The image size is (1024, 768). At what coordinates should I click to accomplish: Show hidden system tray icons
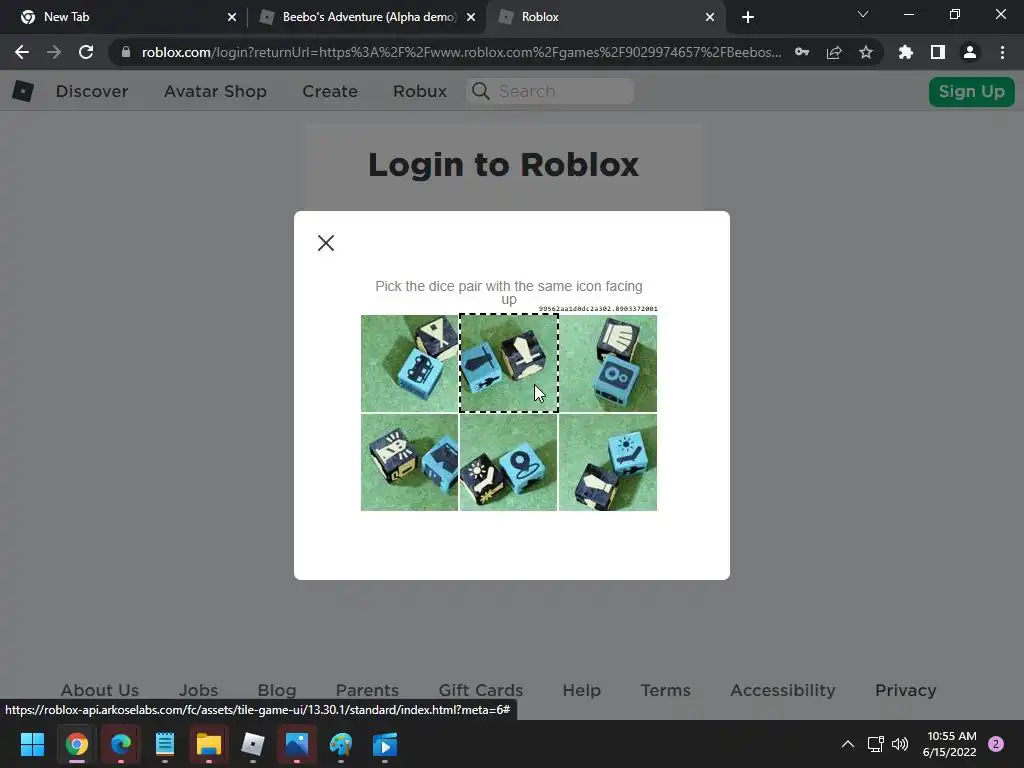click(848, 744)
